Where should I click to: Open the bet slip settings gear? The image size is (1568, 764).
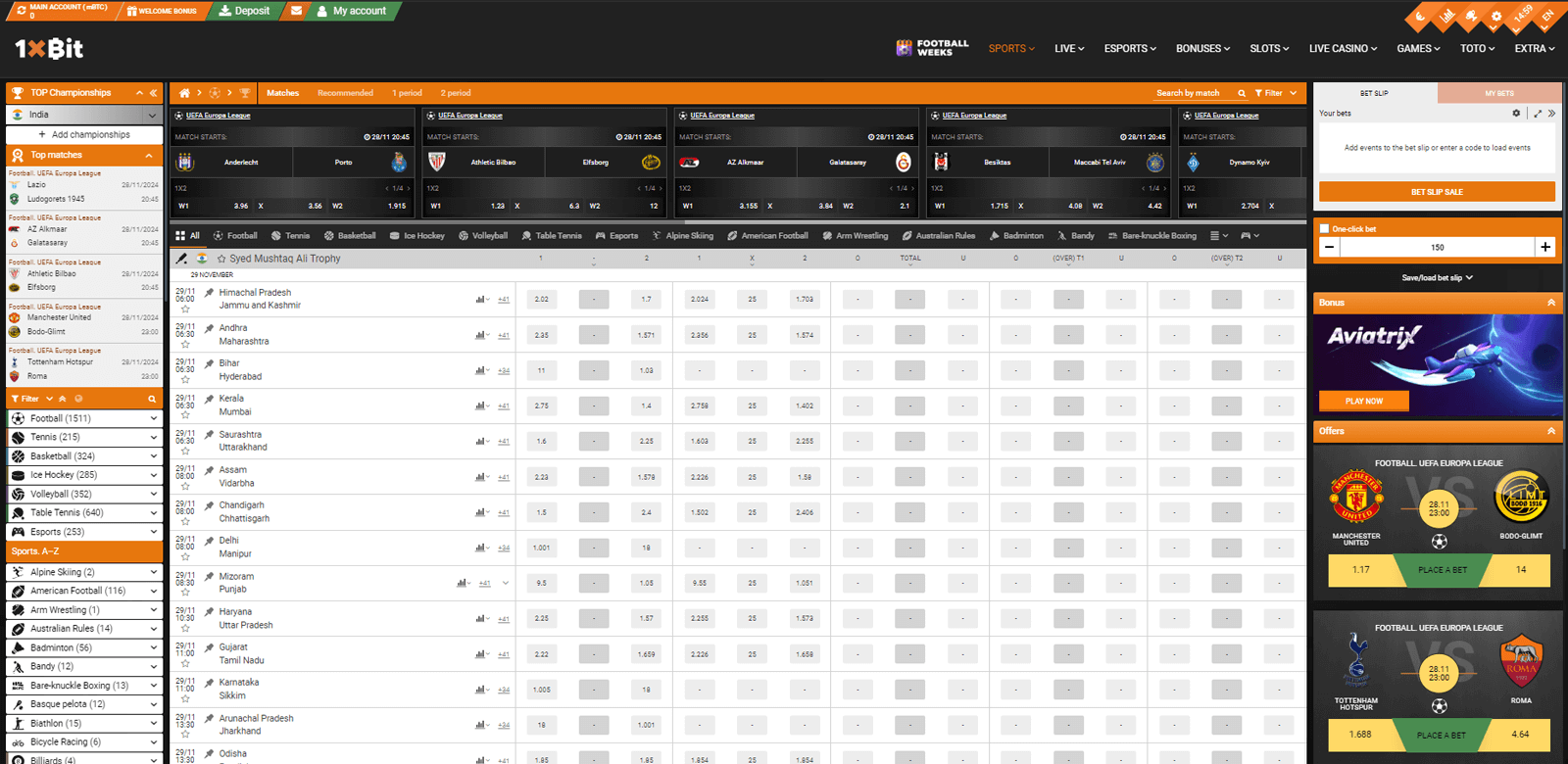(x=1516, y=114)
